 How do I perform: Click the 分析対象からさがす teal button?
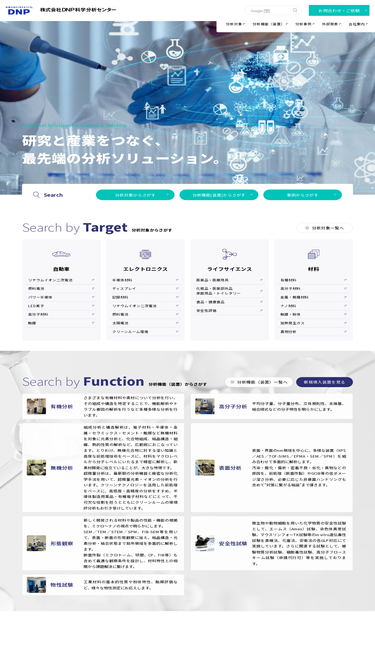(x=135, y=195)
